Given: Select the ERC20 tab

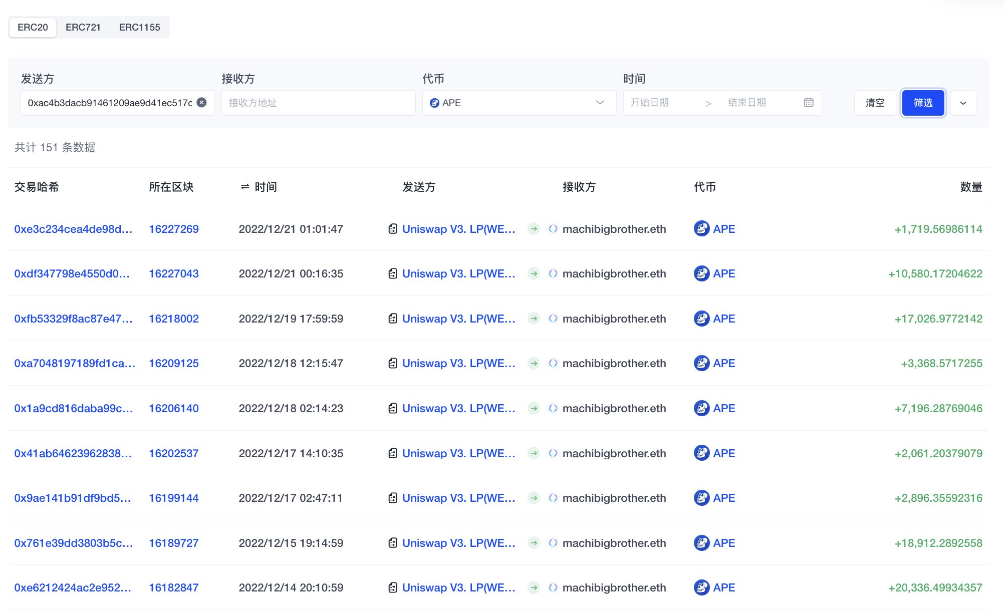Looking at the screenshot, I should (33, 27).
